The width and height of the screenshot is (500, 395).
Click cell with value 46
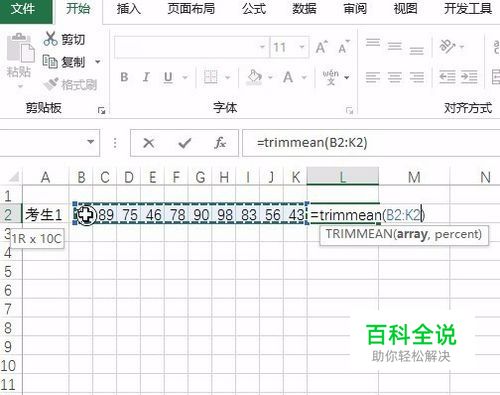153,215
